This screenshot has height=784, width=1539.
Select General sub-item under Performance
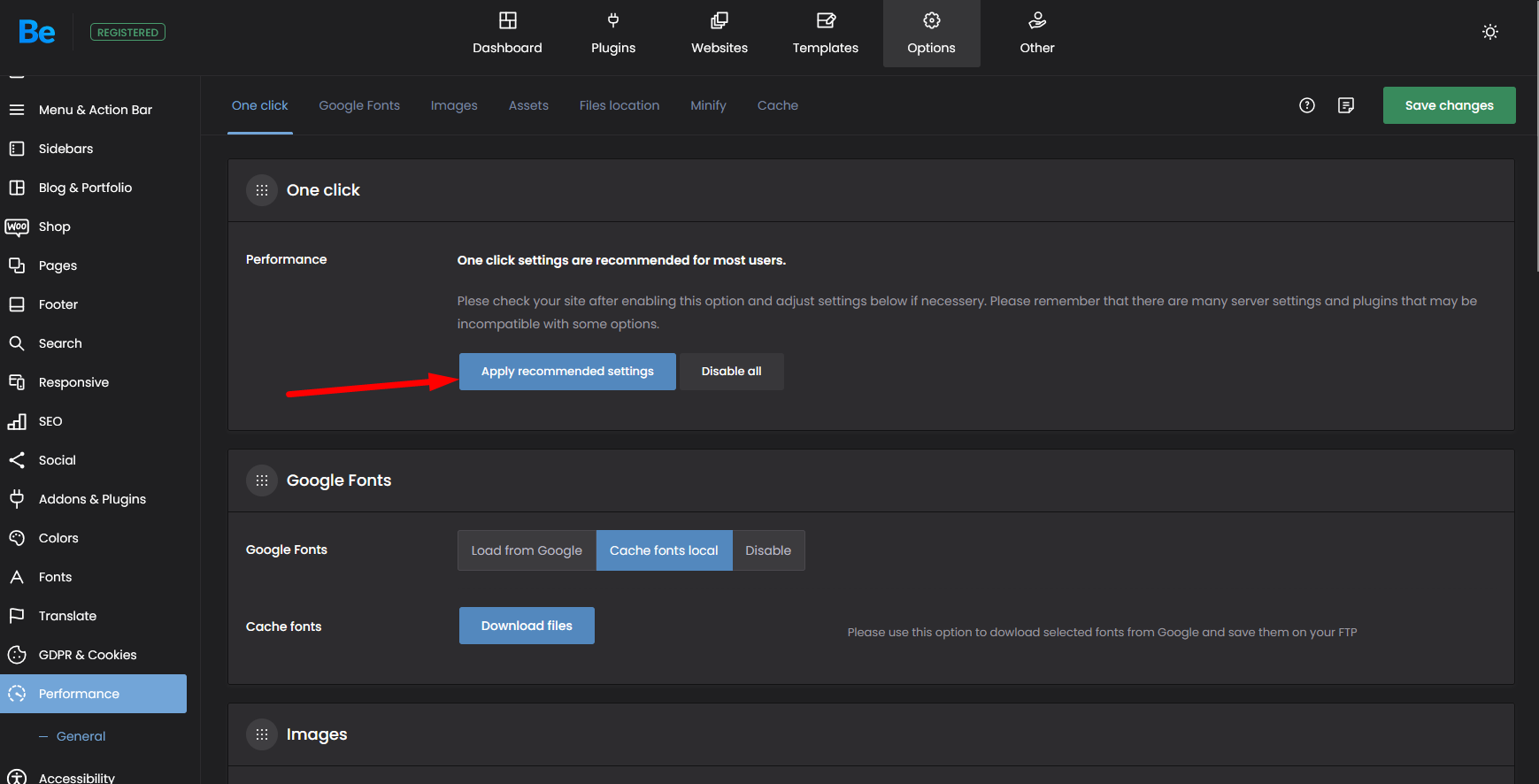click(81, 736)
